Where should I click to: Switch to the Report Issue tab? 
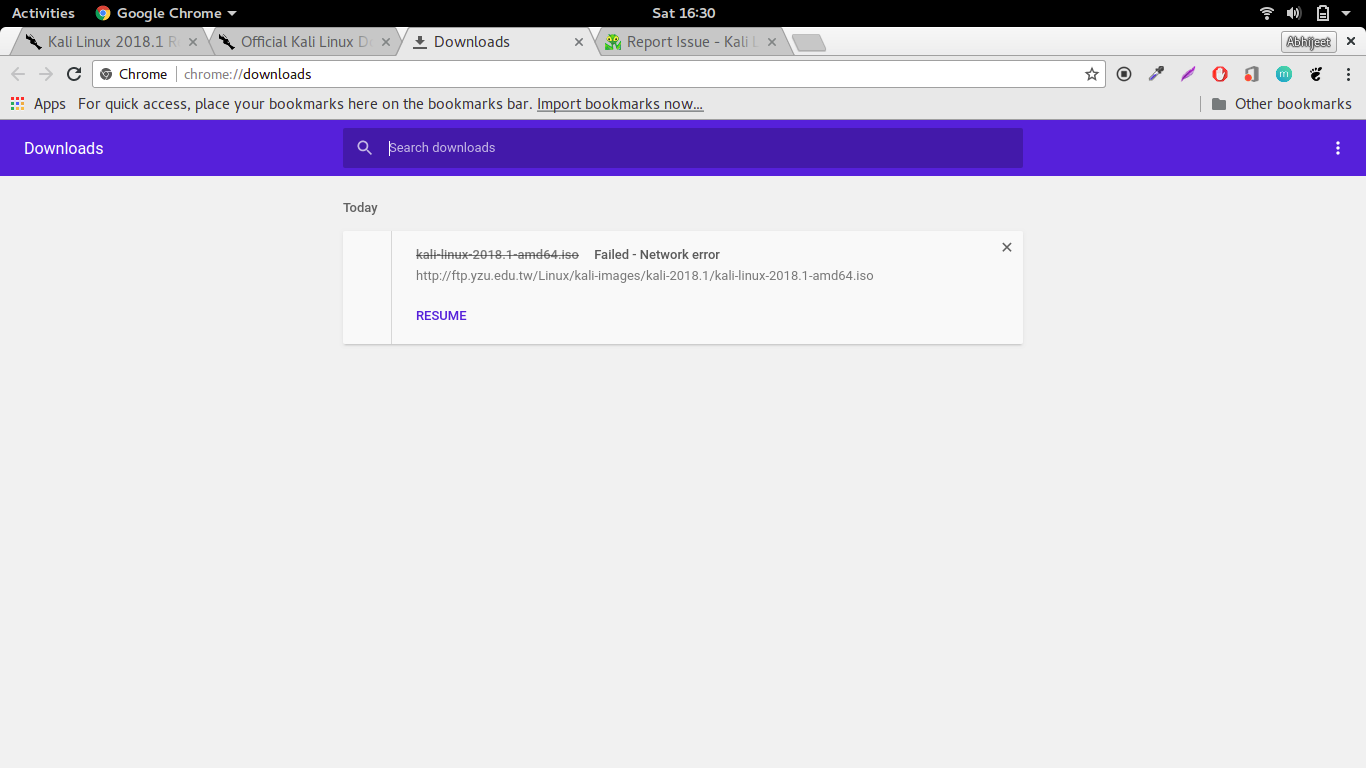pyautogui.click(x=686, y=42)
